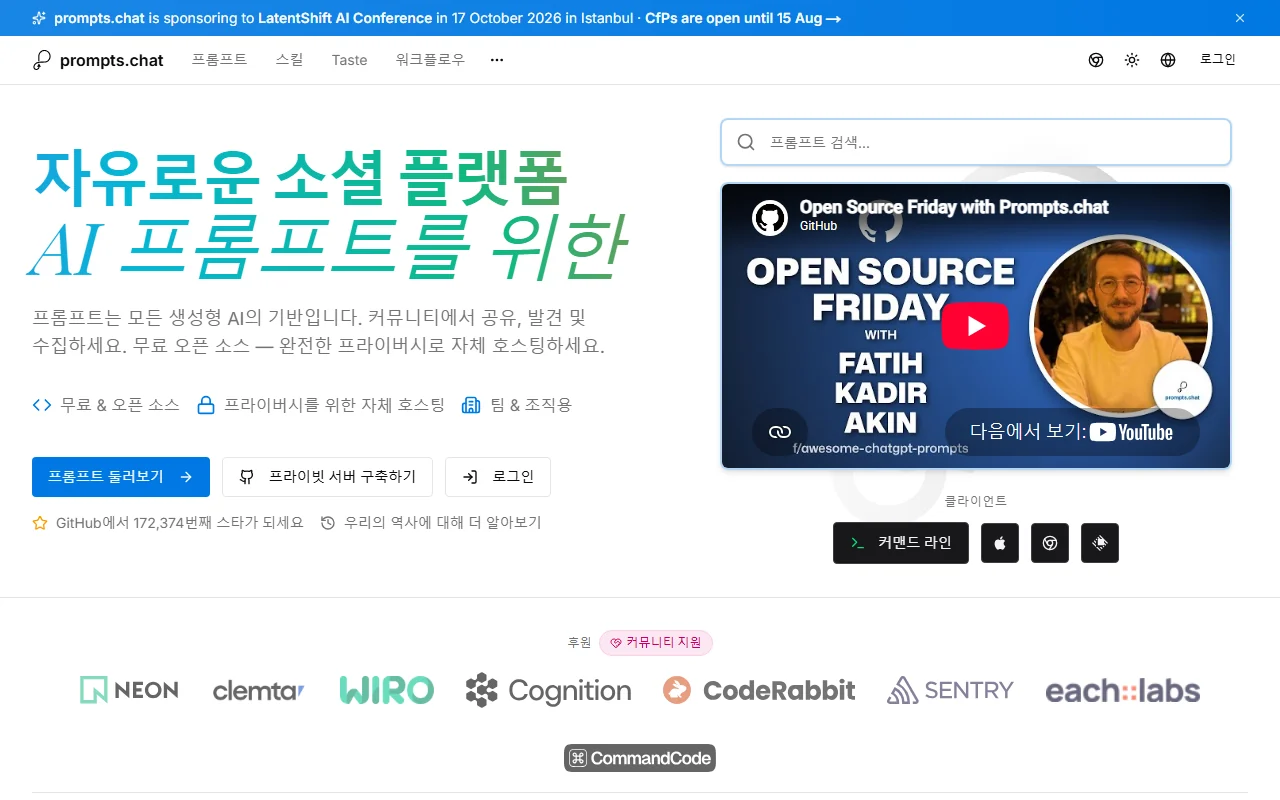1280x800 pixels.
Task: Open the '다음에서 보기 YouTube' button
Action: [x=1072, y=432]
